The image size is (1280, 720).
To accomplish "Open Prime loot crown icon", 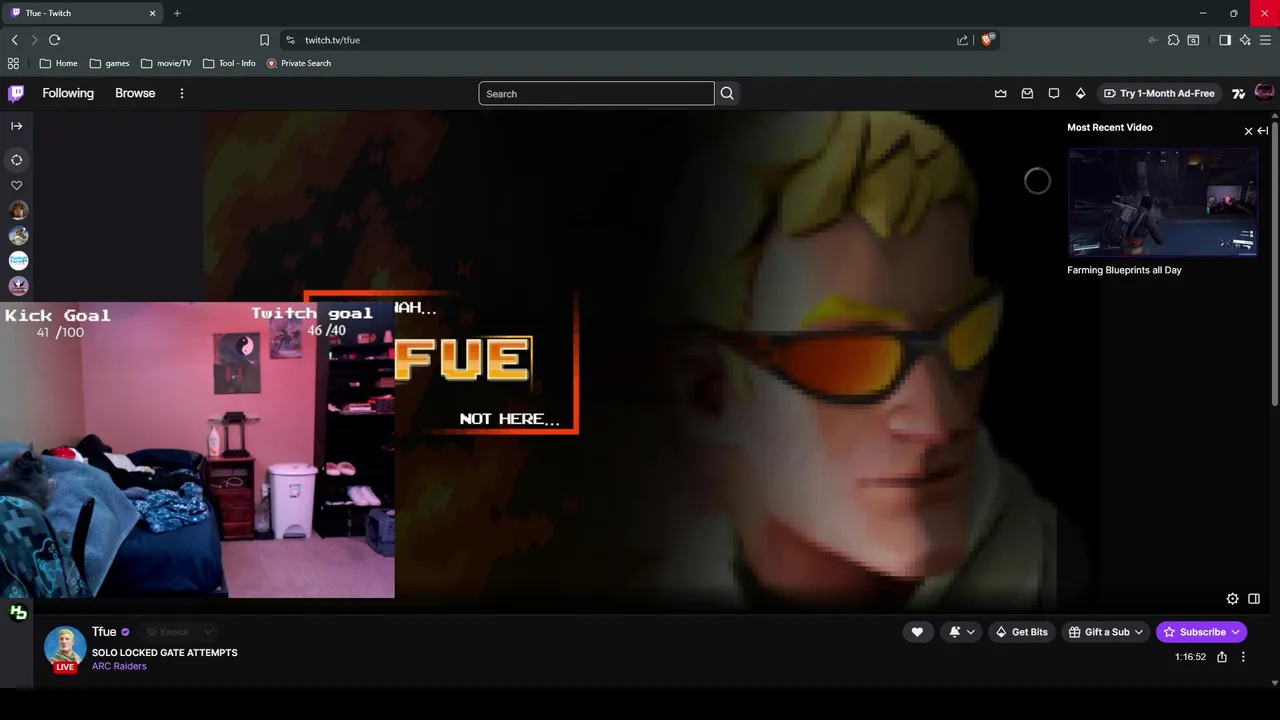I will (1000, 93).
